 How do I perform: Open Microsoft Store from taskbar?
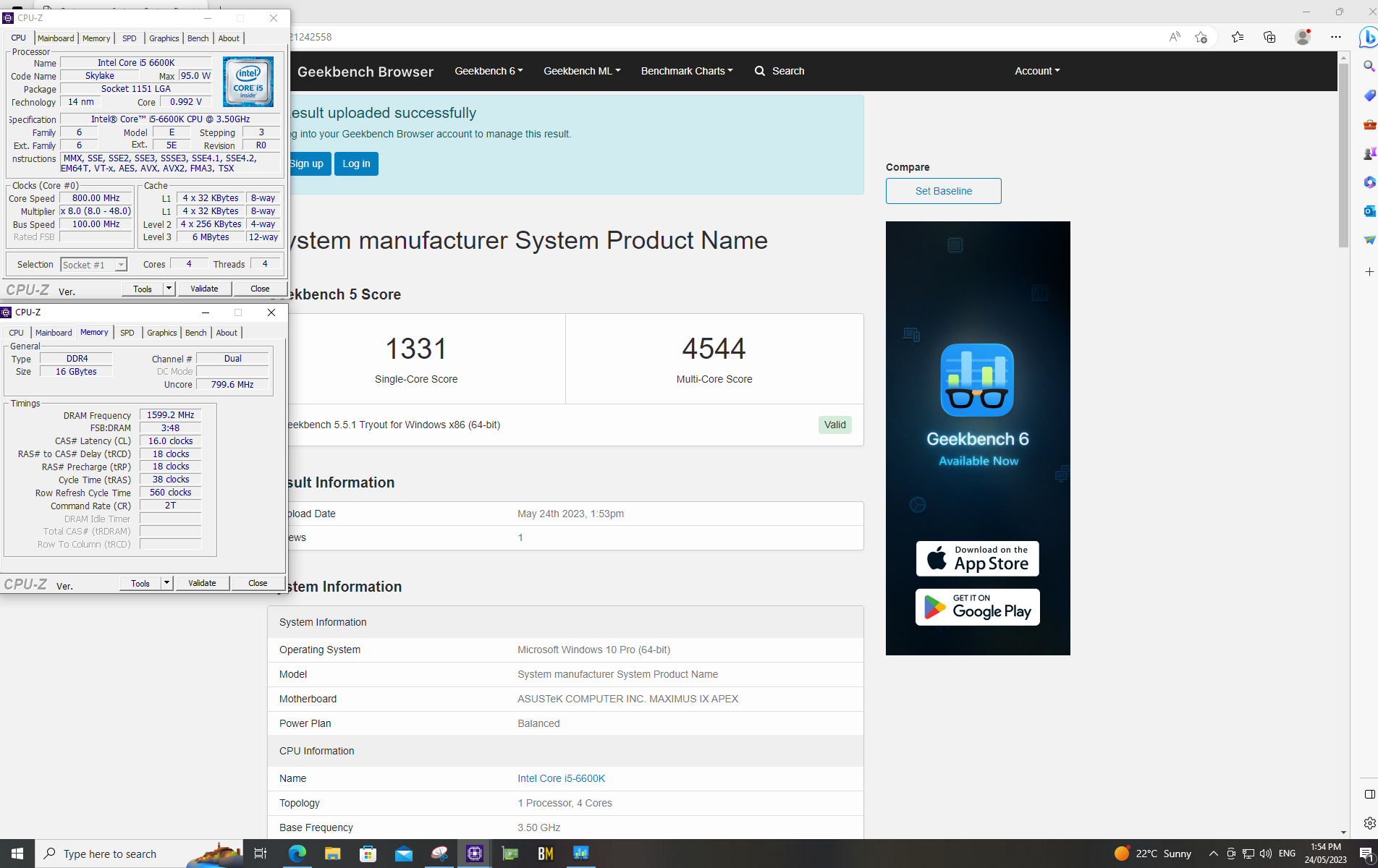pyautogui.click(x=368, y=854)
